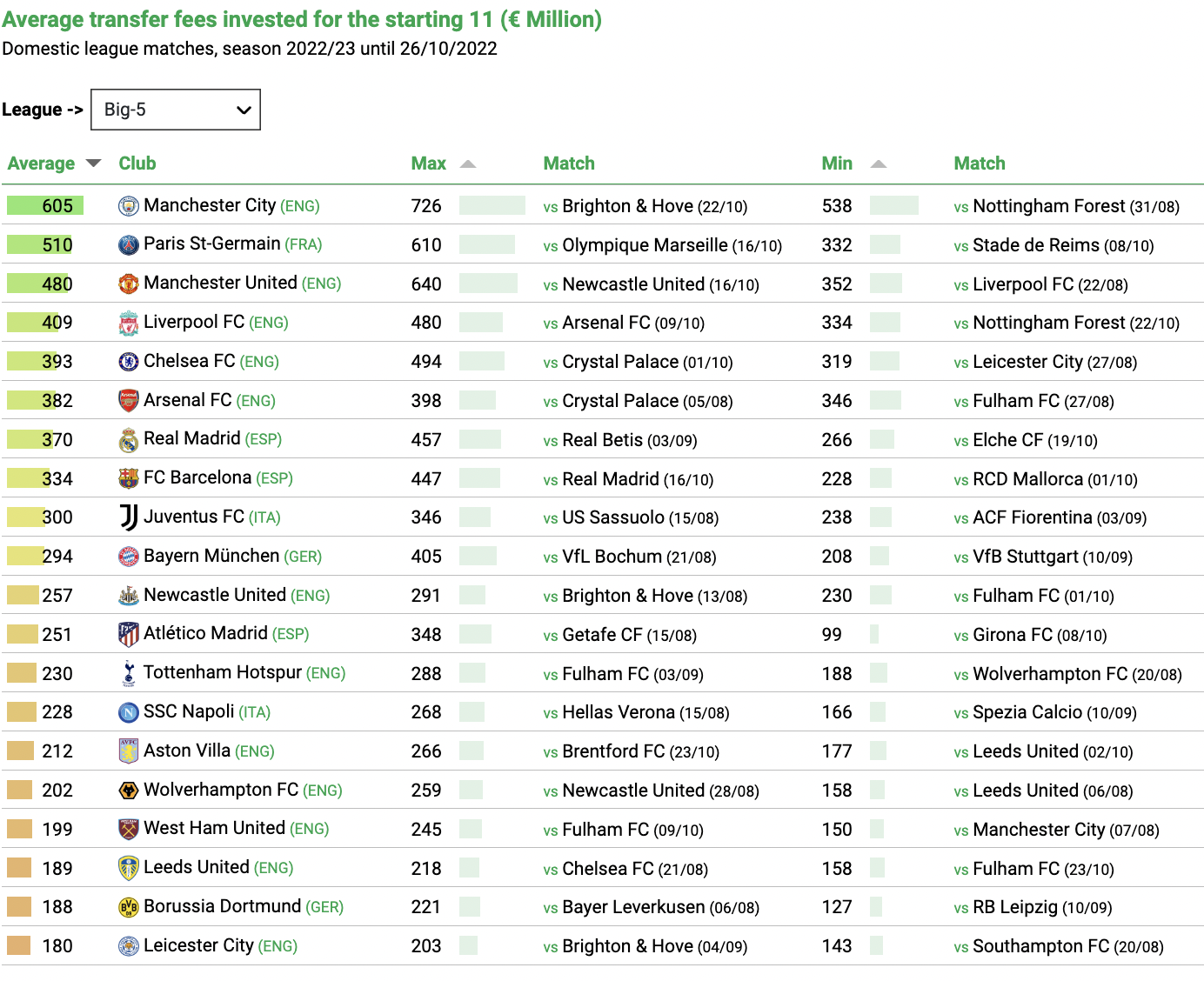Click the Borussia Dortmund crest icon
Screen dimensions: 1204x981
point(129,907)
